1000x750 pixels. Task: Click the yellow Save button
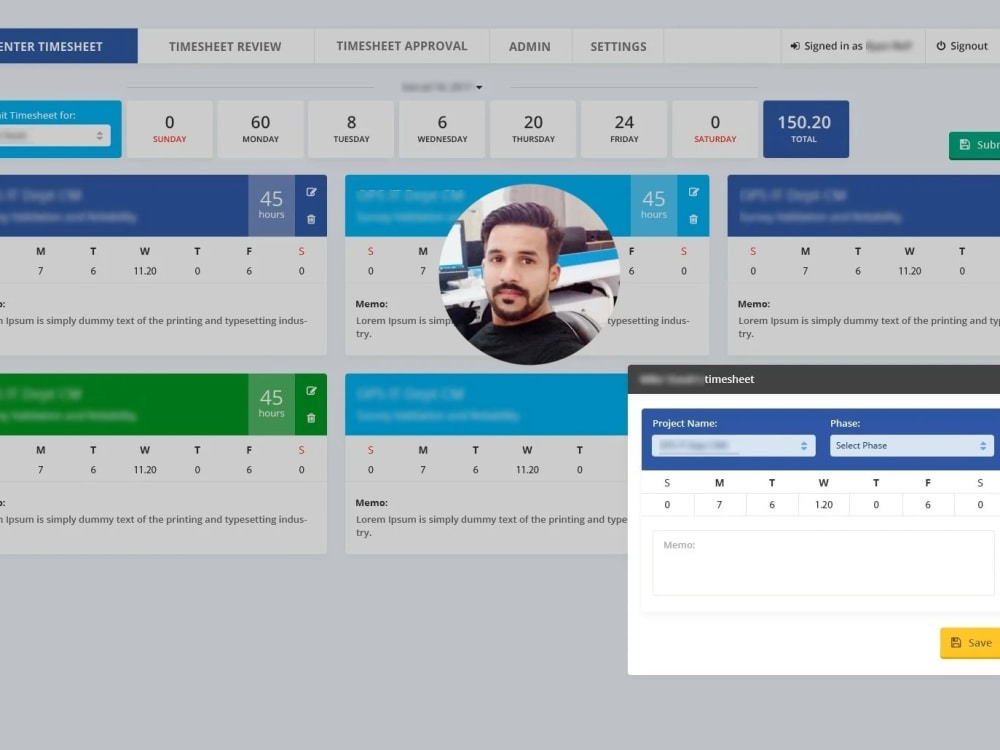(x=971, y=643)
